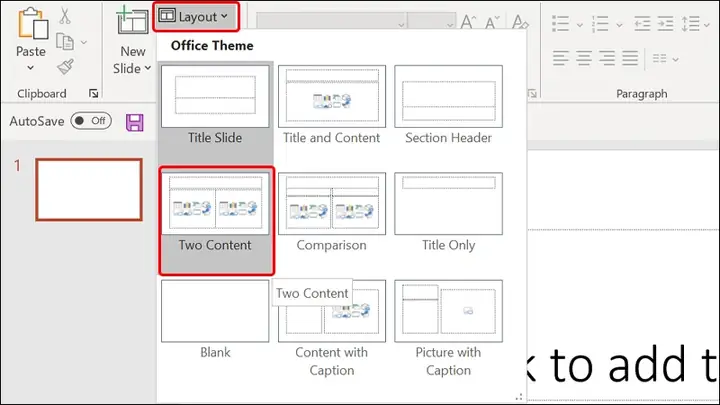Viewport: 720px width, 405px height.
Task: Click the Cut scissors icon
Action: pos(65,16)
